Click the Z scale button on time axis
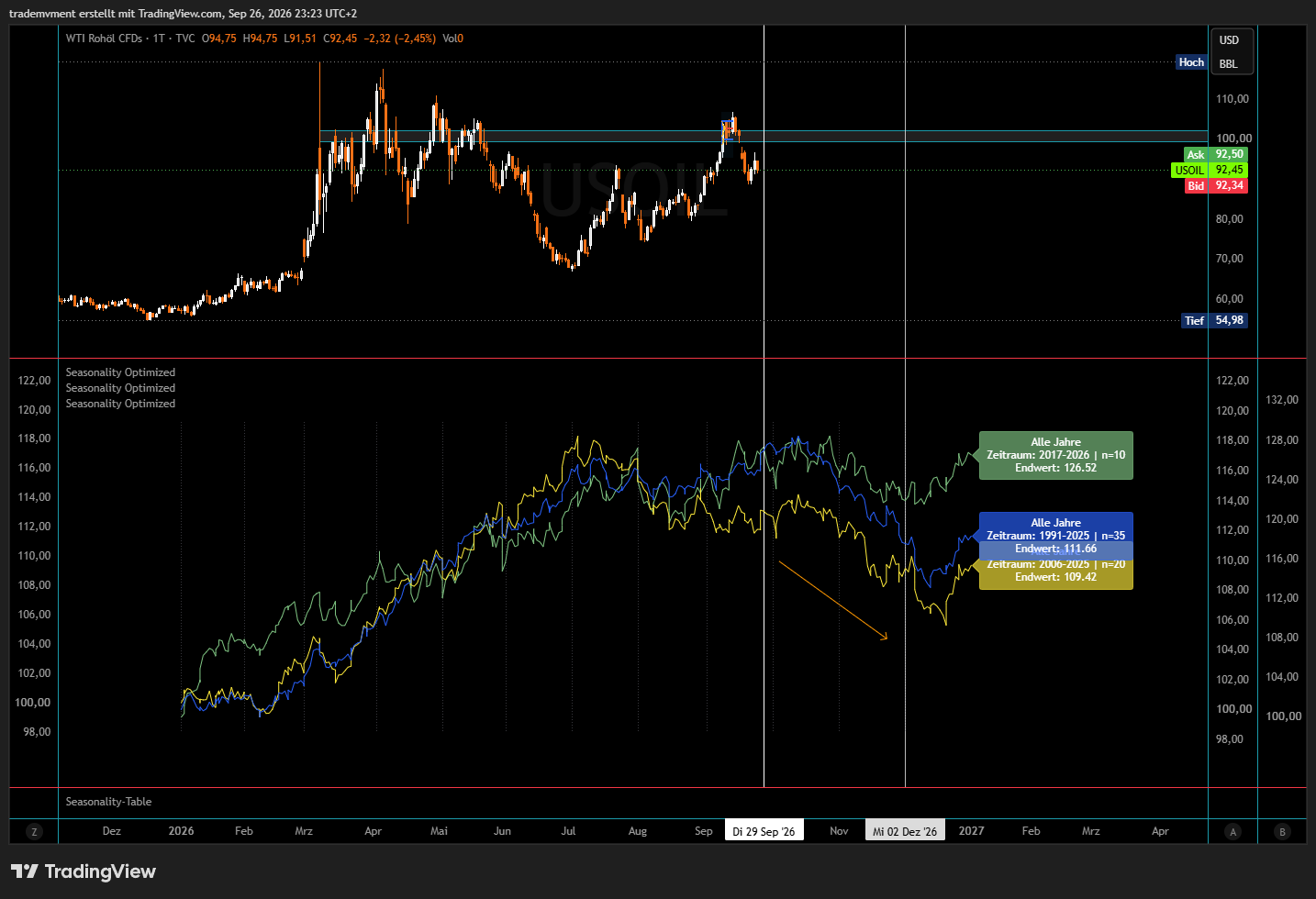 34,832
